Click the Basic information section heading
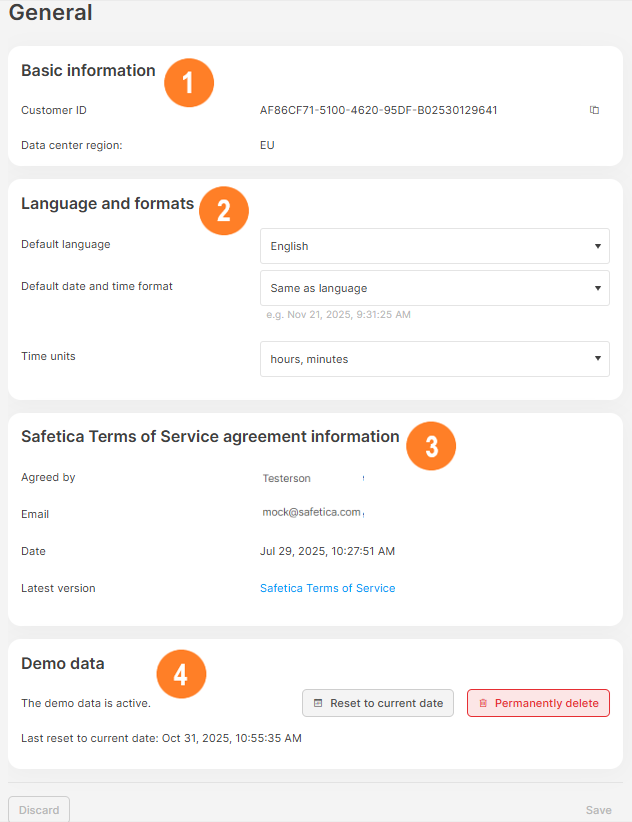The height and width of the screenshot is (822, 632). tap(88, 70)
